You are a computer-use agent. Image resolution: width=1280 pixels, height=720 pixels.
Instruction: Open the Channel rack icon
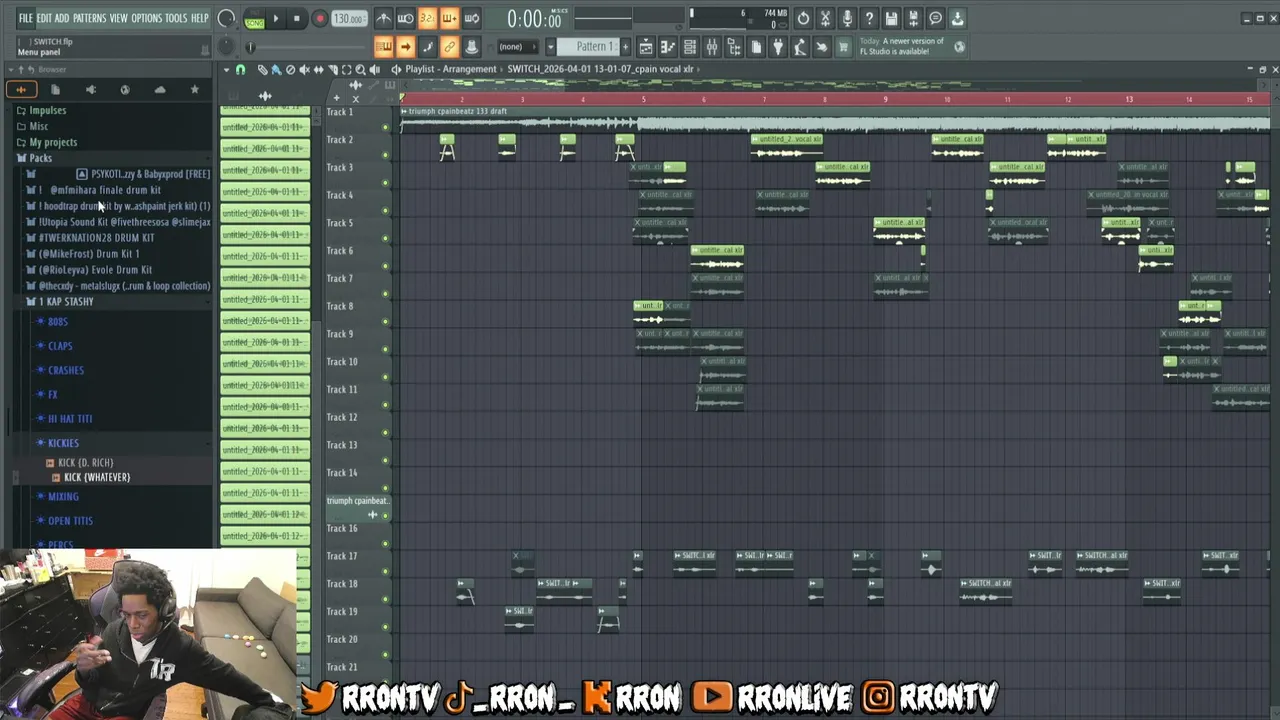(x=690, y=47)
